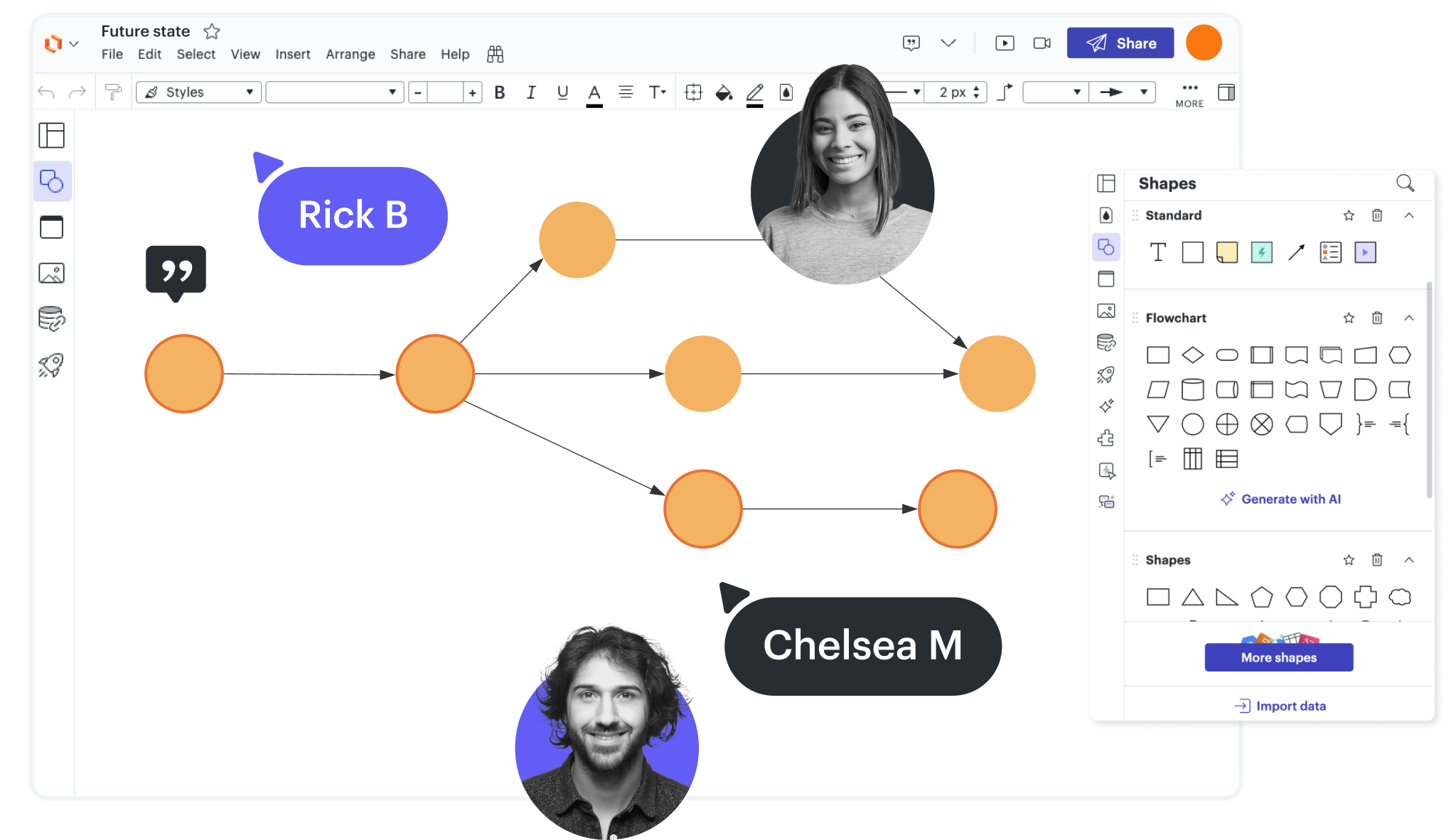Toggle bold text formatting

pos(500,92)
